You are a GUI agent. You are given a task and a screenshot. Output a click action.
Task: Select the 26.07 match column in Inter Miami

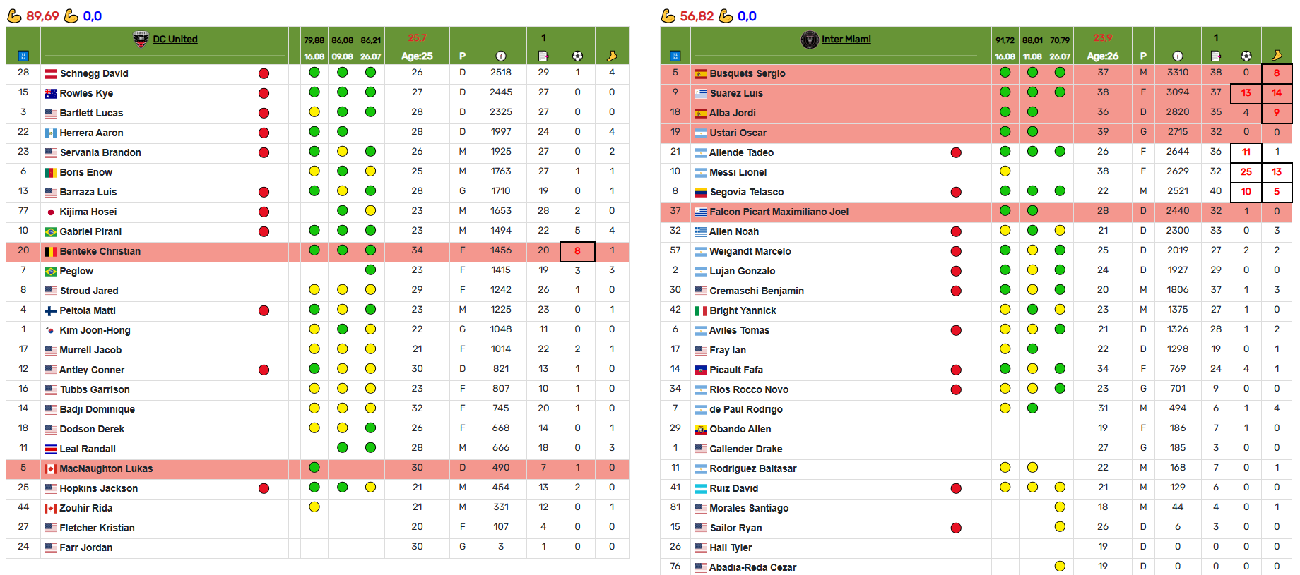[x=1060, y=57]
